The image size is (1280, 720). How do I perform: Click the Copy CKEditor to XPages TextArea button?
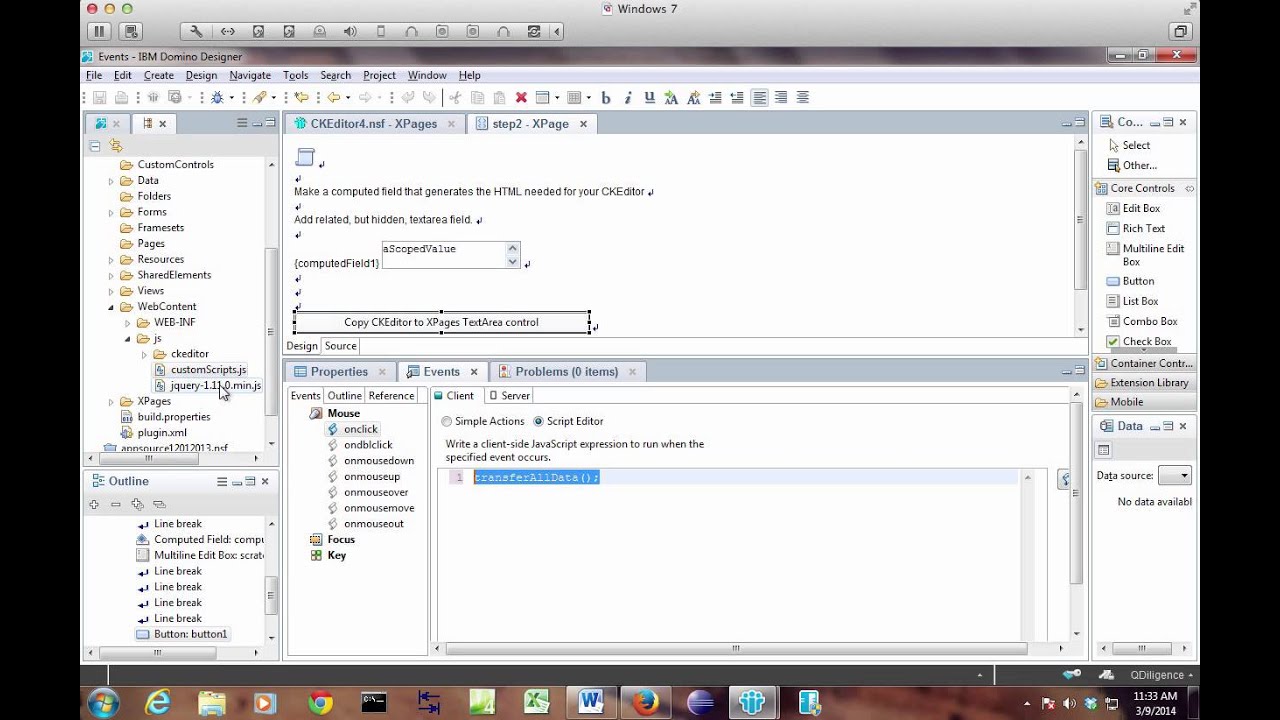(x=441, y=322)
